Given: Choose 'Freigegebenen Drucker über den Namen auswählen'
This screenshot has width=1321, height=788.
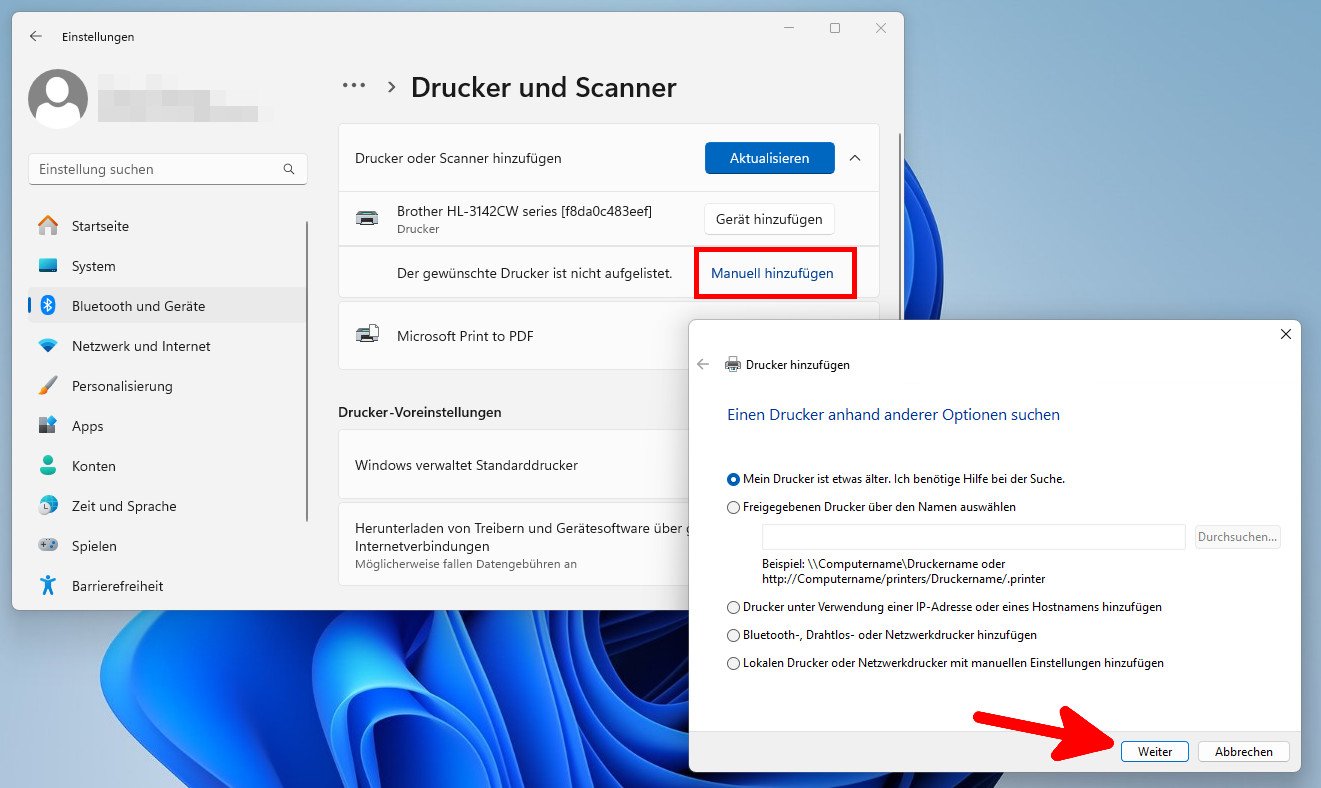Looking at the screenshot, I should pos(734,507).
